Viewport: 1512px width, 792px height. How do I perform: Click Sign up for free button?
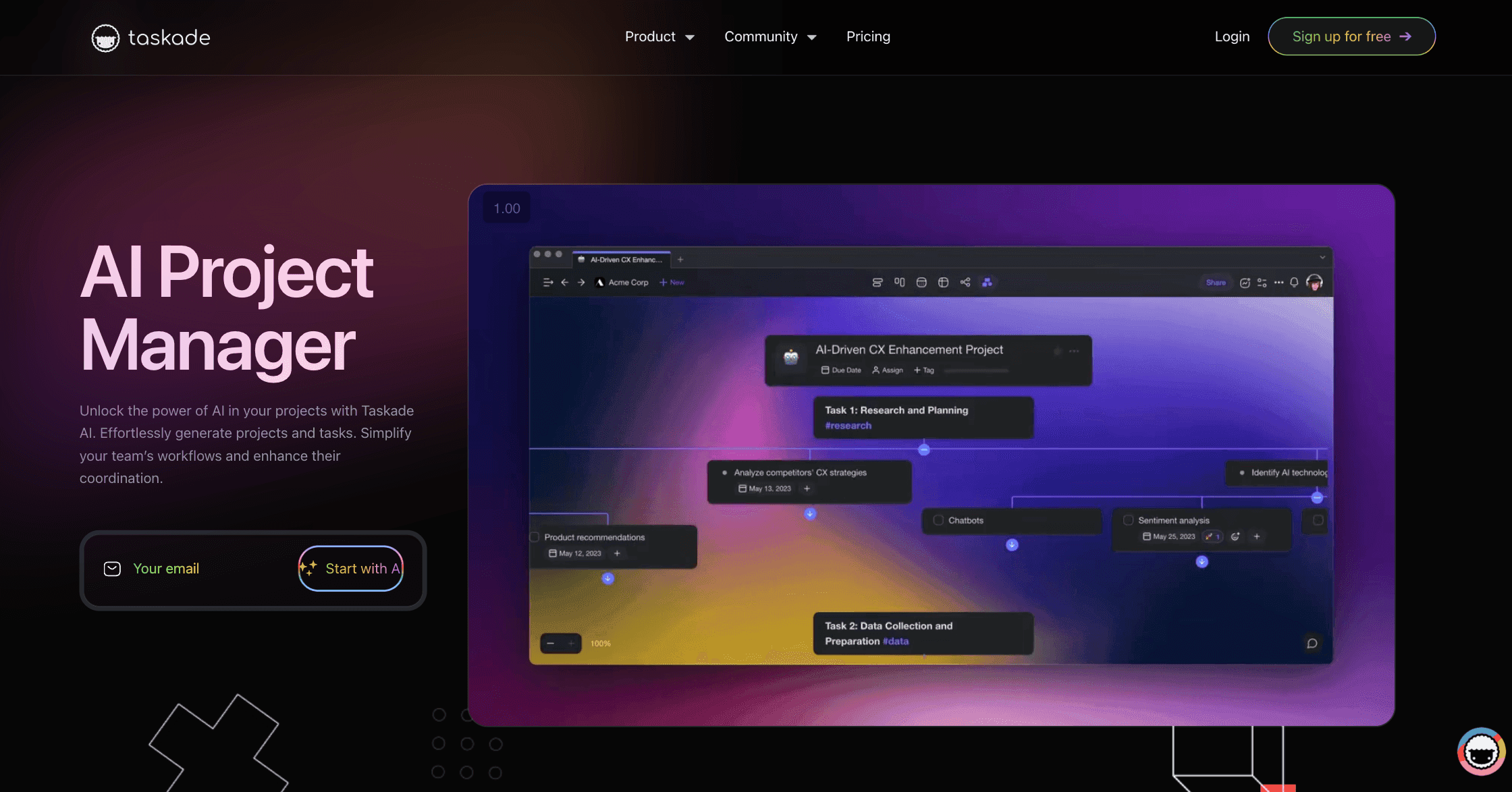click(x=1351, y=36)
